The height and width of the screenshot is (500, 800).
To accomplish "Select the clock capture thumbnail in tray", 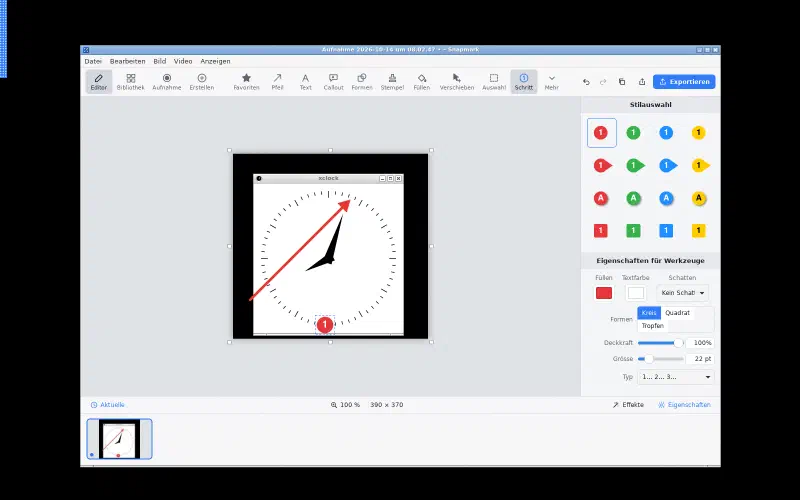I will coord(119,439).
